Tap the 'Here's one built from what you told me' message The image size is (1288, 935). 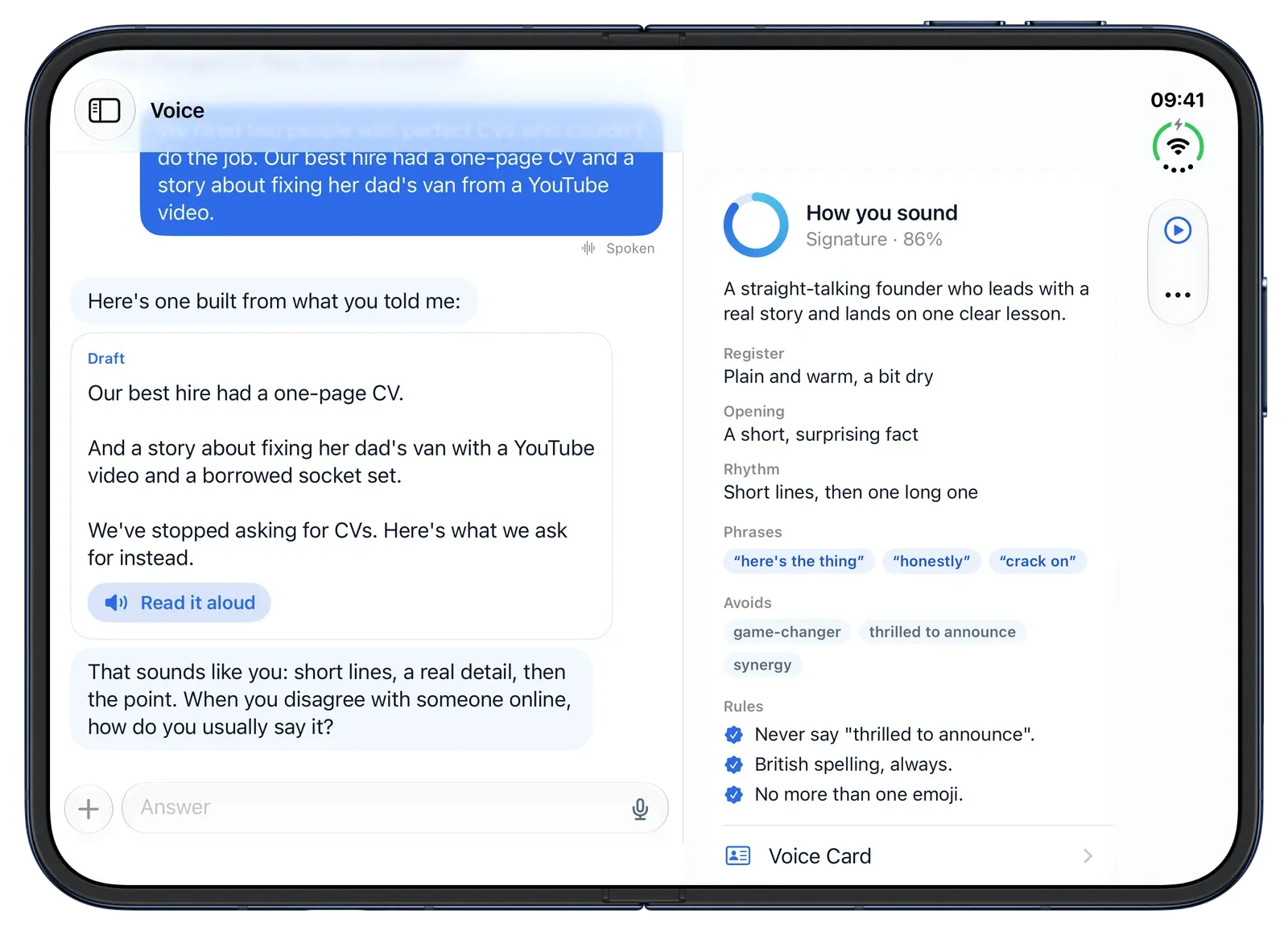point(274,301)
